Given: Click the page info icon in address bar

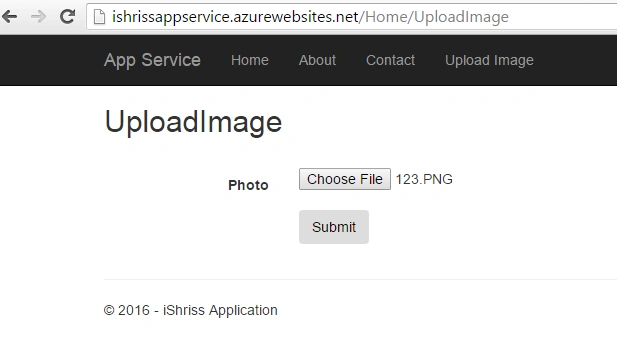Looking at the screenshot, I should [x=100, y=17].
